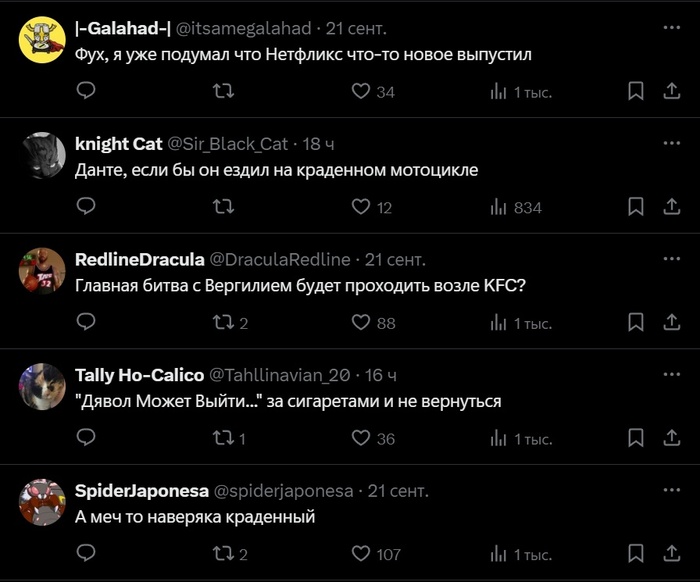Retweet the Tally Ho-Calico tweet
The height and width of the screenshot is (582, 700).
pyautogui.click(x=225, y=437)
